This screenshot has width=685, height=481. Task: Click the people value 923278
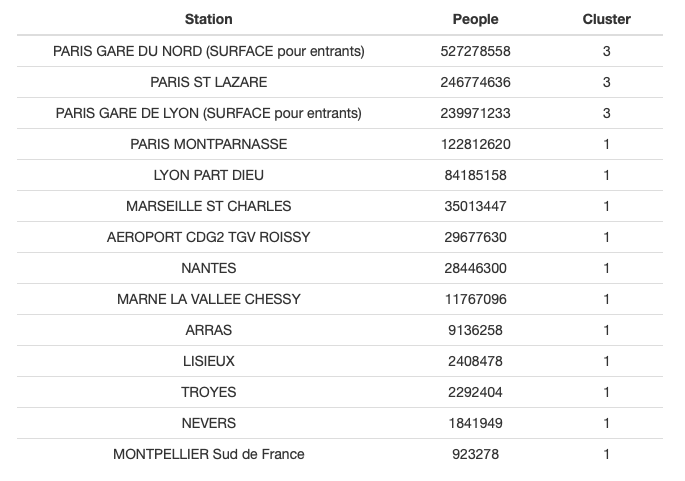point(475,454)
